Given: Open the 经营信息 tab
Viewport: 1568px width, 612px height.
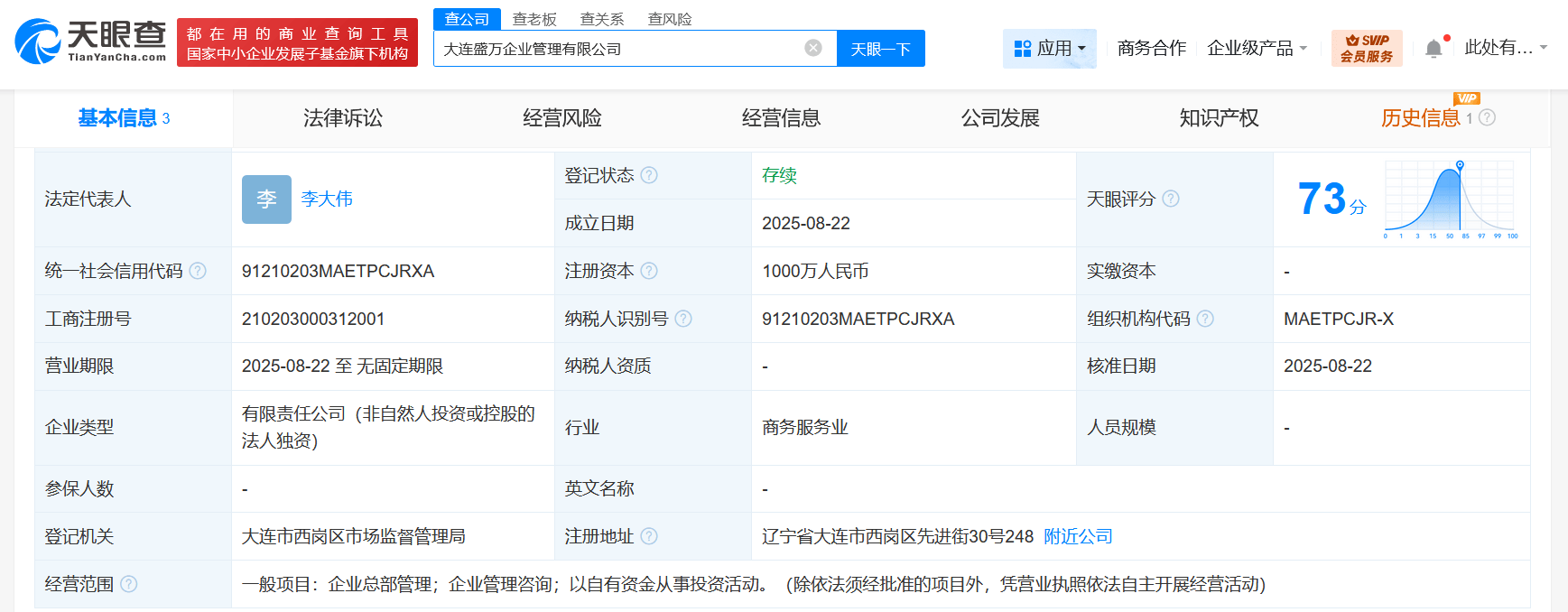Looking at the screenshot, I should tap(782, 118).
